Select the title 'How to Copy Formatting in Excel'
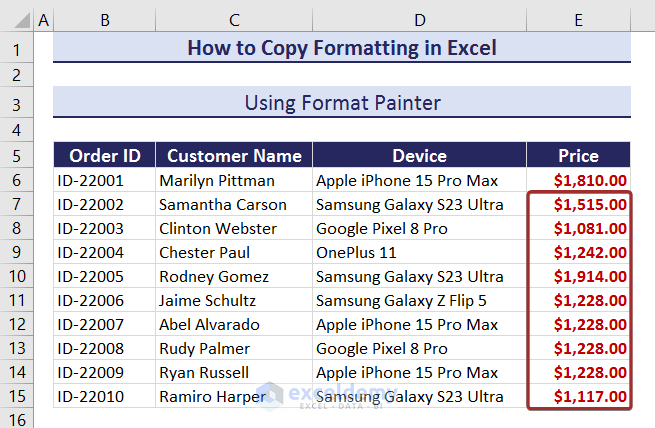 [342, 48]
